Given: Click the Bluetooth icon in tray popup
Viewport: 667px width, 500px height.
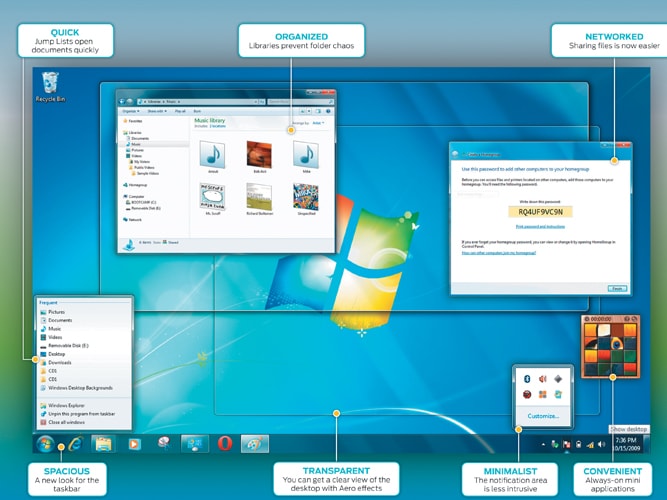Looking at the screenshot, I should point(525,379).
